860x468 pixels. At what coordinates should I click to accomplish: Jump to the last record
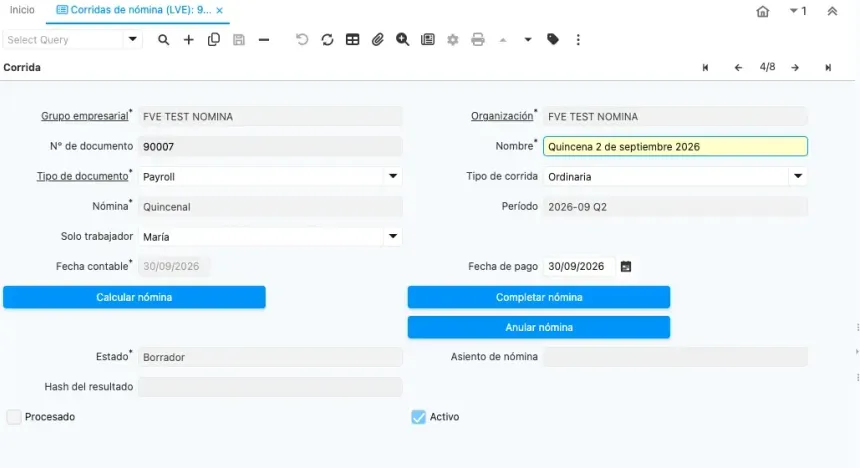828,67
